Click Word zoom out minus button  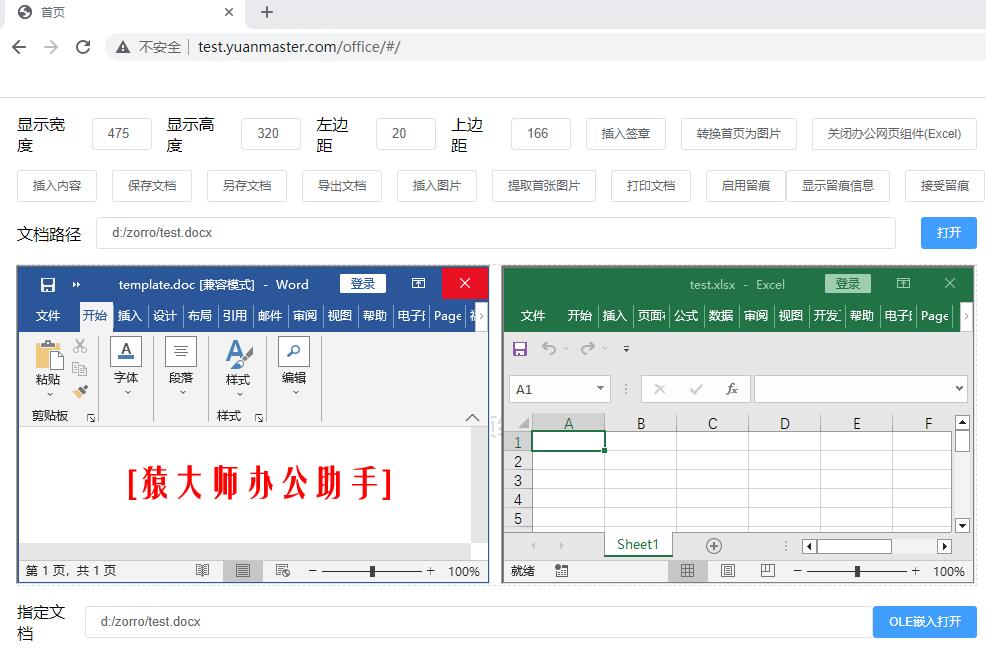[x=313, y=571]
